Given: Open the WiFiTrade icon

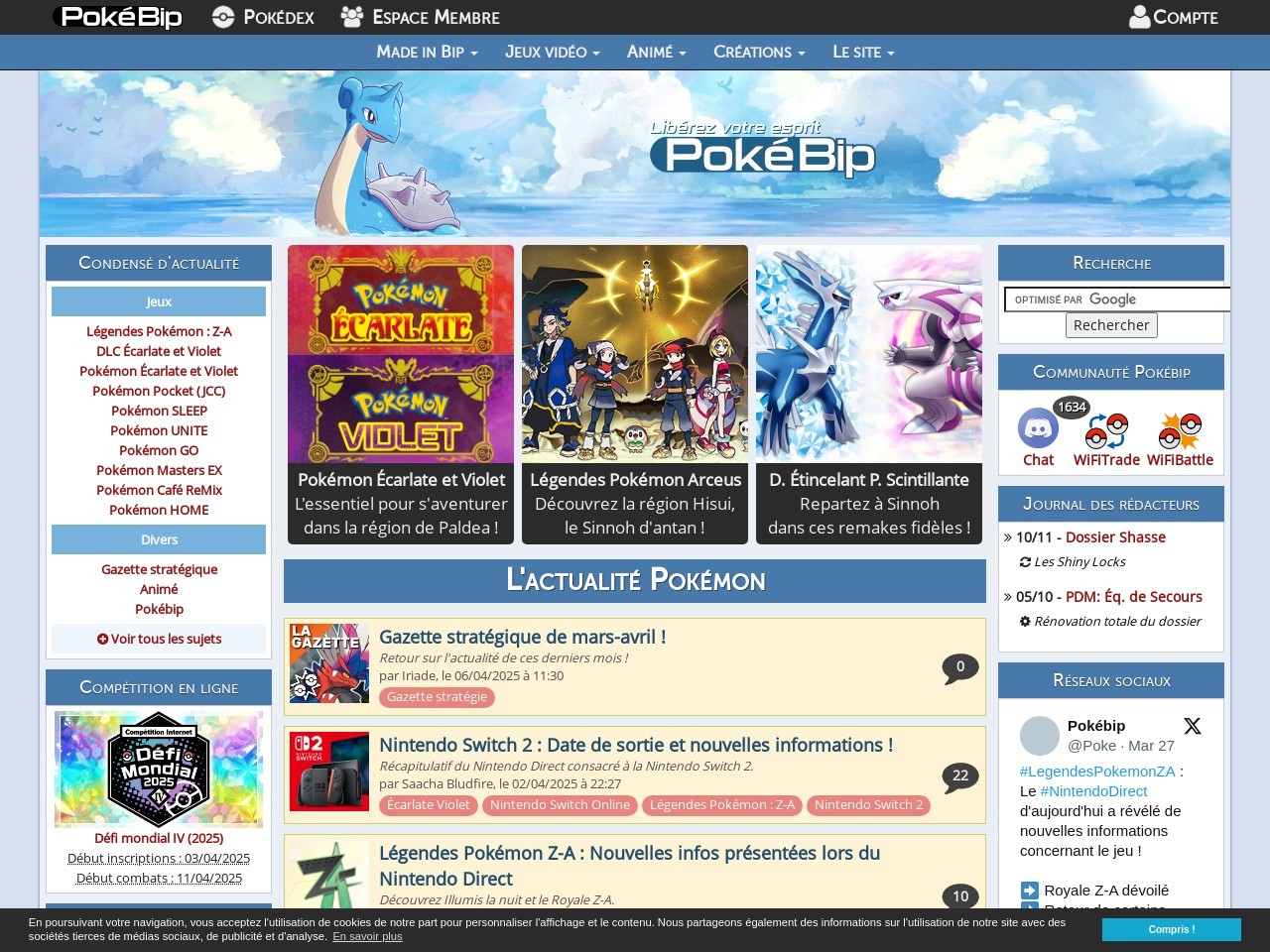Looking at the screenshot, I should tap(1106, 432).
